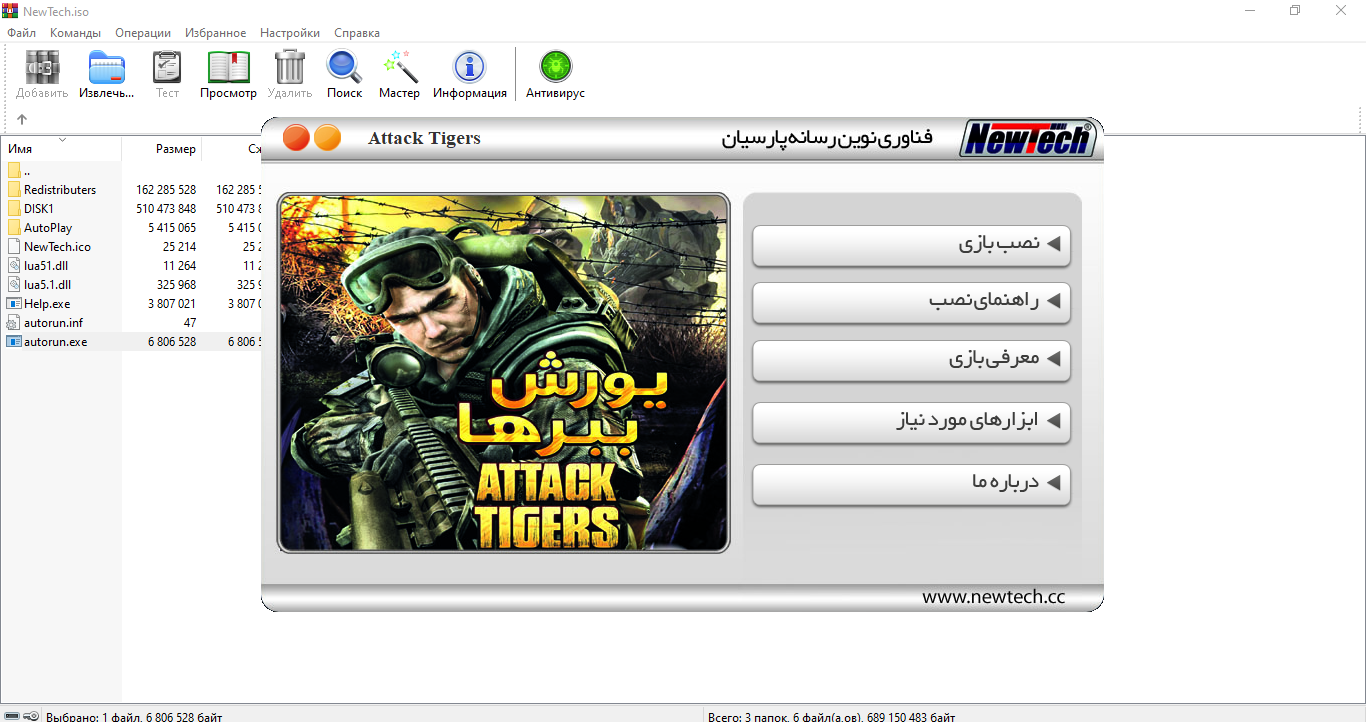Click the orange round button in Attack Tigers window
This screenshot has height=722, width=1366.
pos(327,138)
